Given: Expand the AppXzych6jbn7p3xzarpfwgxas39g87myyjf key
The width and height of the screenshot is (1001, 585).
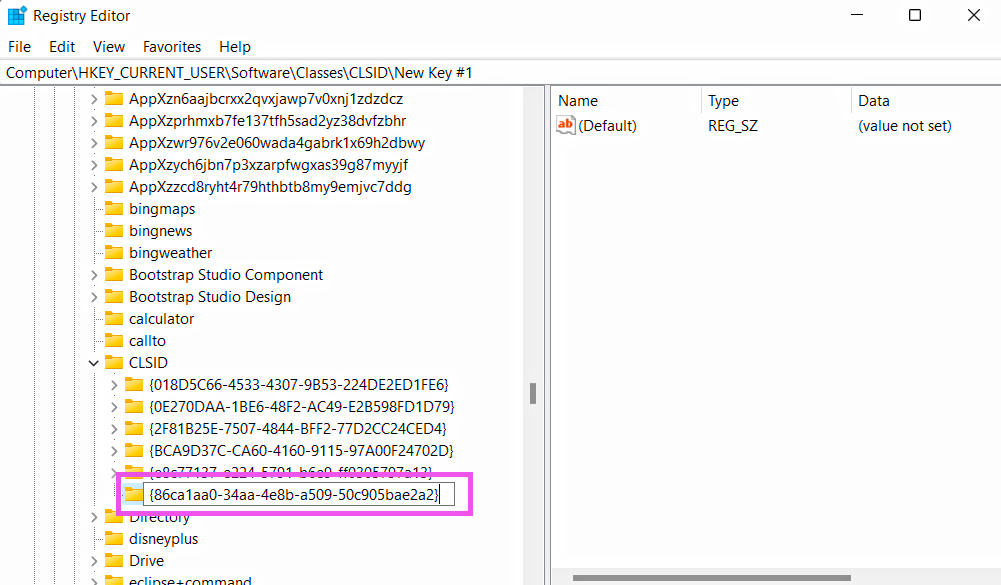Looking at the screenshot, I should pos(94,165).
